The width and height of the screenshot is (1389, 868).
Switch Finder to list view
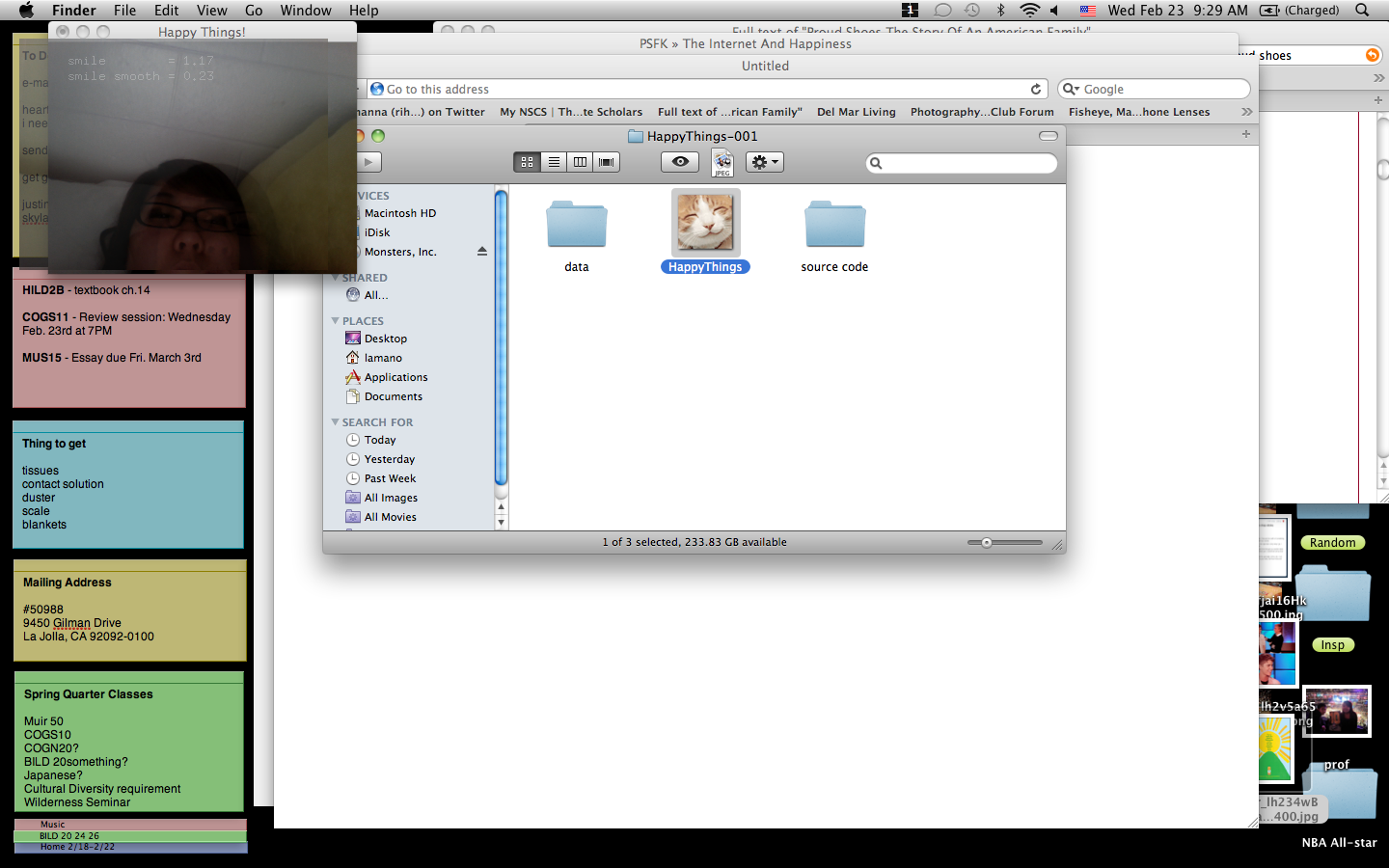(554, 162)
